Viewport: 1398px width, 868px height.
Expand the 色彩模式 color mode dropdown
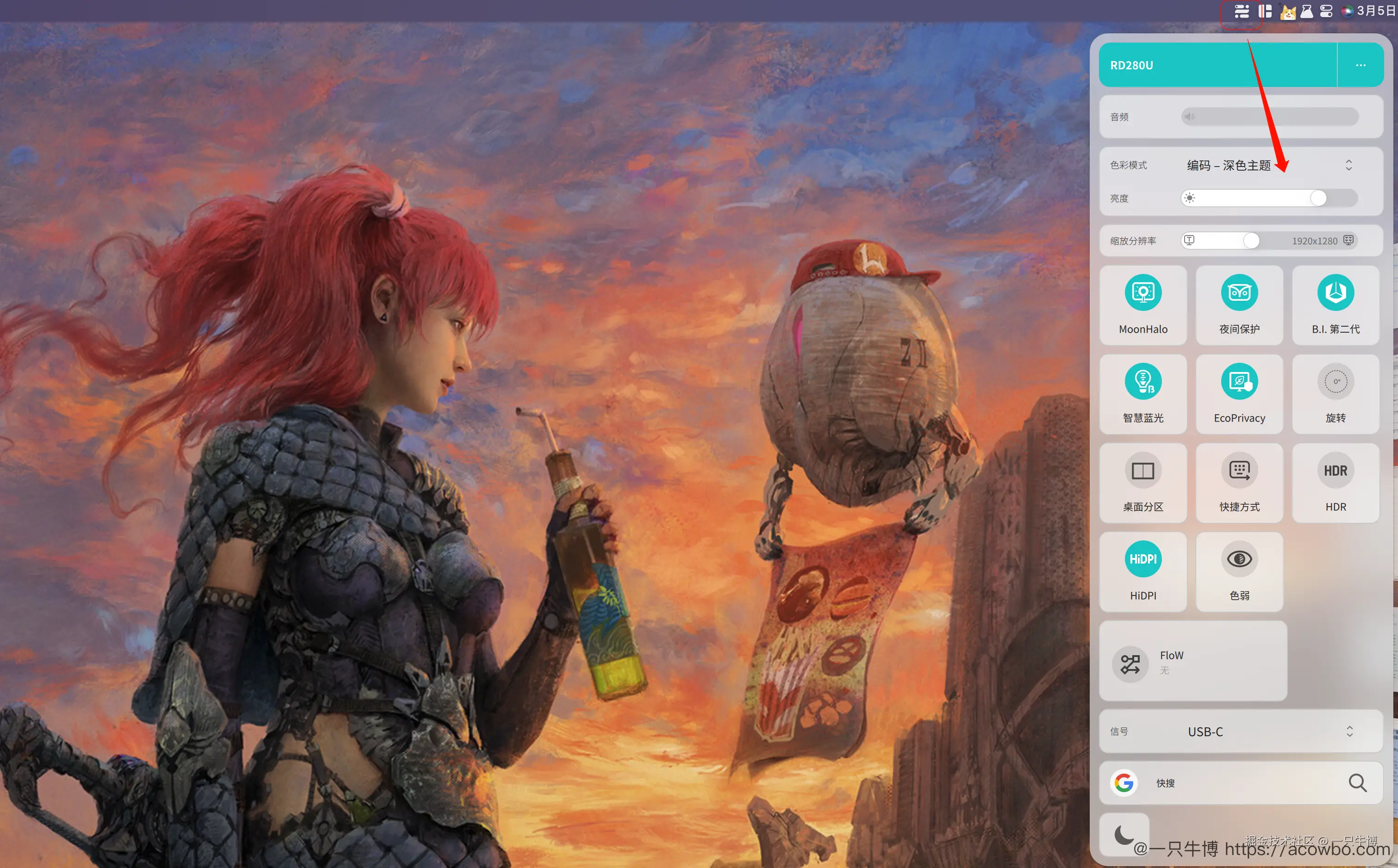pos(1348,165)
